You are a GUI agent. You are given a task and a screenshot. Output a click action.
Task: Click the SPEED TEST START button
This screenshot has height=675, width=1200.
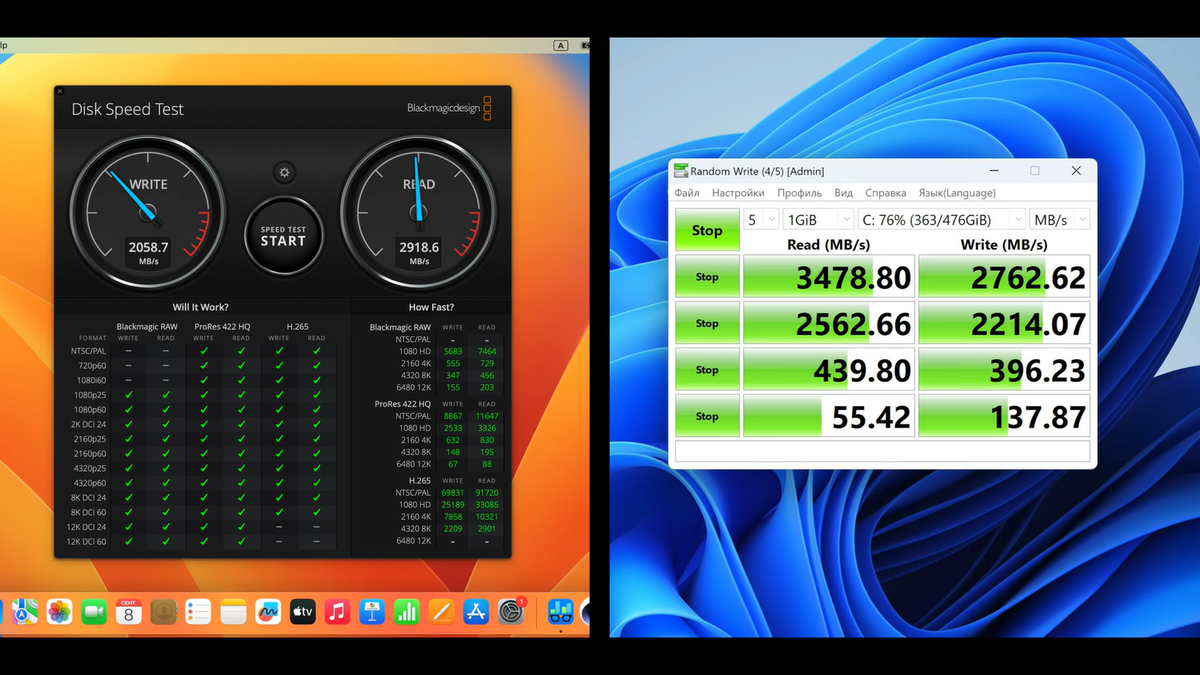point(284,236)
